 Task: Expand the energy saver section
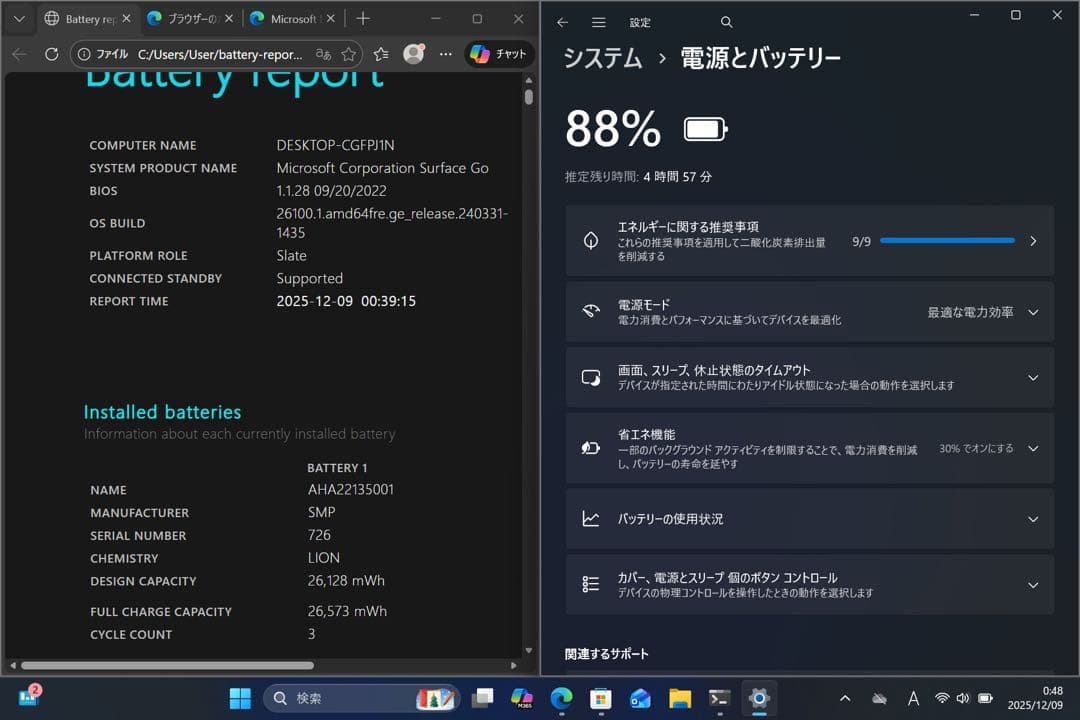pos(1033,448)
